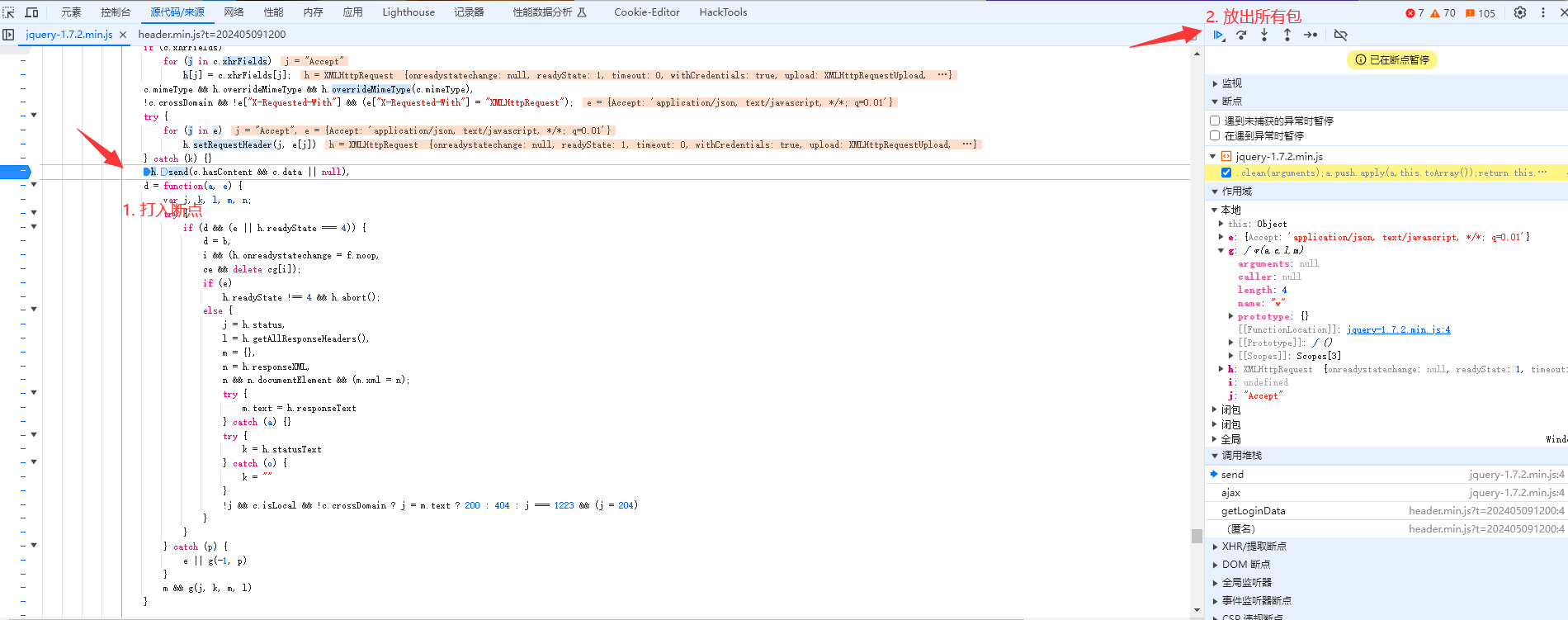This screenshot has width=1568, height=620.
Task: Step into next function call
Action: [x=1264, y=35]
